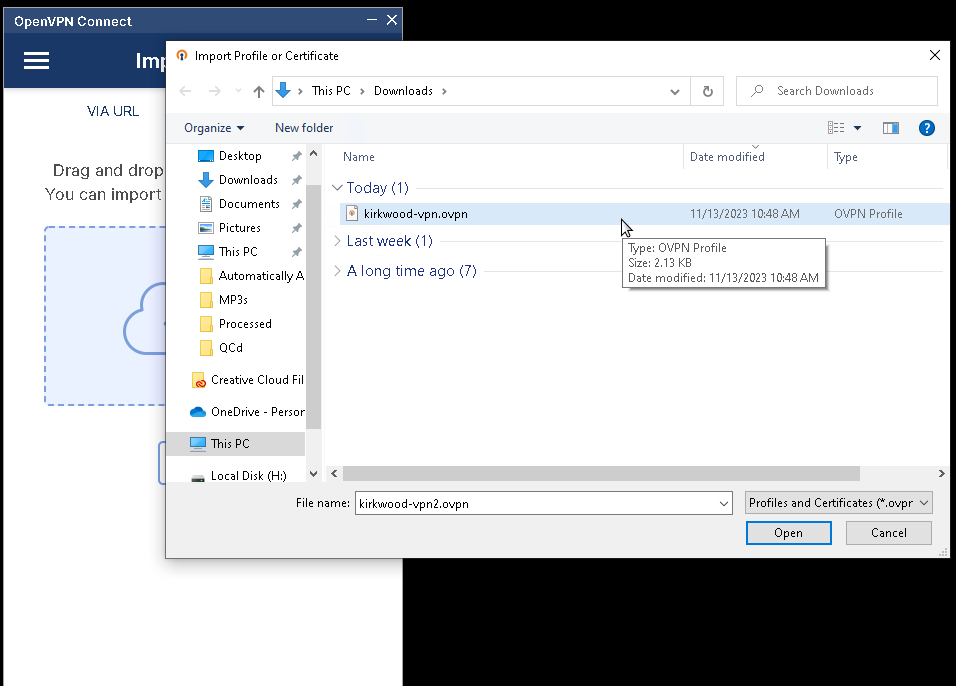Click the Open button
Screen dimensions: 956x686
click(788, 533)
